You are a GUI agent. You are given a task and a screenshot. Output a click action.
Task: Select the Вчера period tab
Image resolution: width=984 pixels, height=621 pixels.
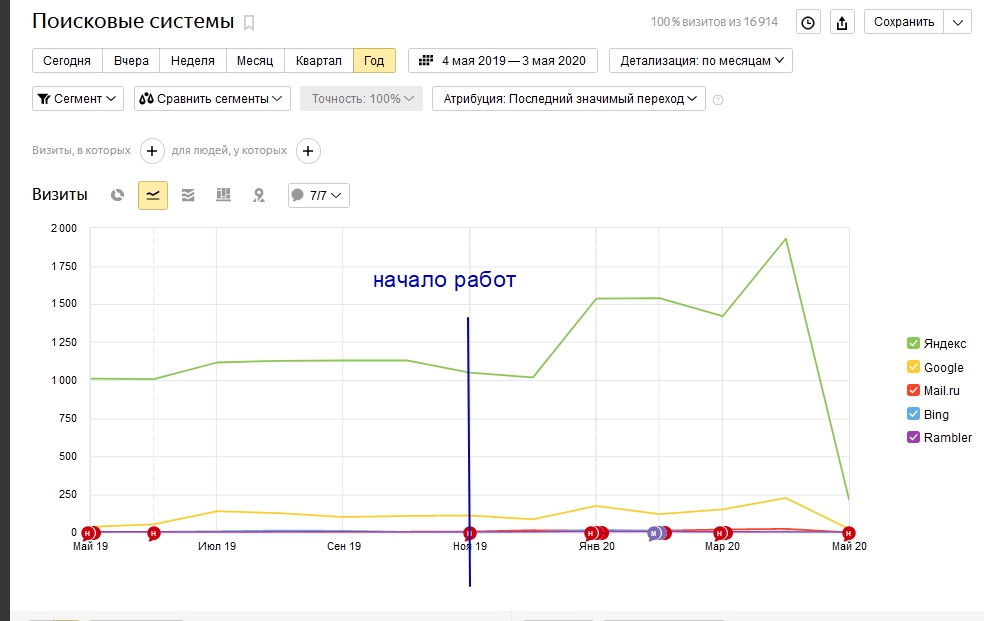[131, 60]
